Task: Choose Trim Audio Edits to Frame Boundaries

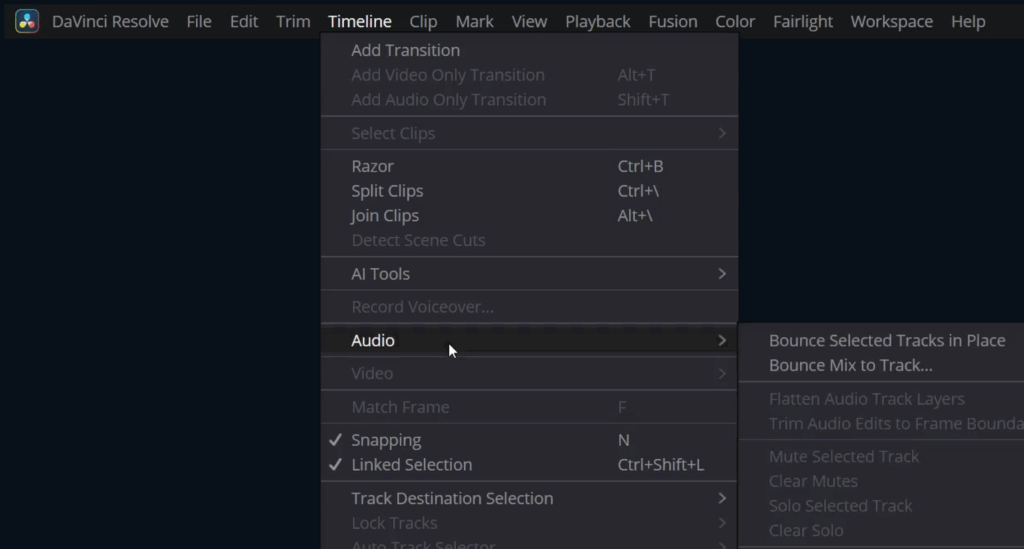Action: point(882,424)
